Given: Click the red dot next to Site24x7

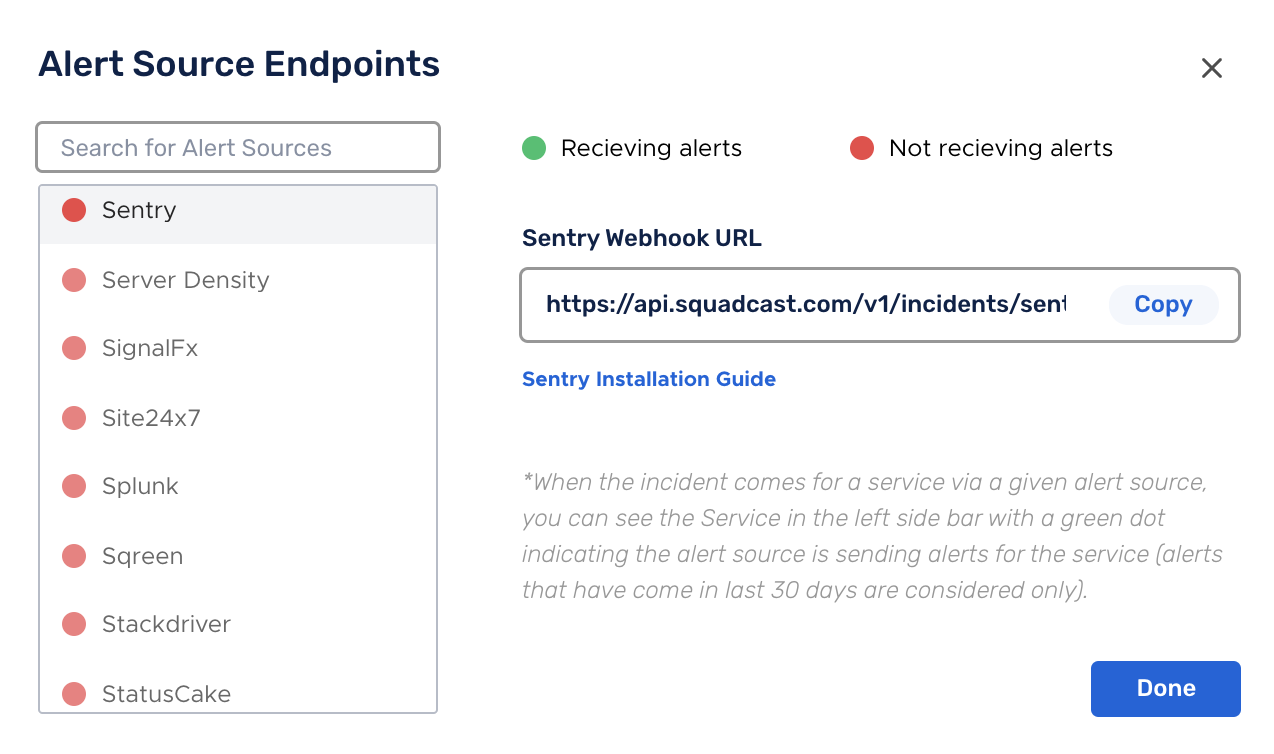Looking at the screenshot, I should [x=74, y=418].
